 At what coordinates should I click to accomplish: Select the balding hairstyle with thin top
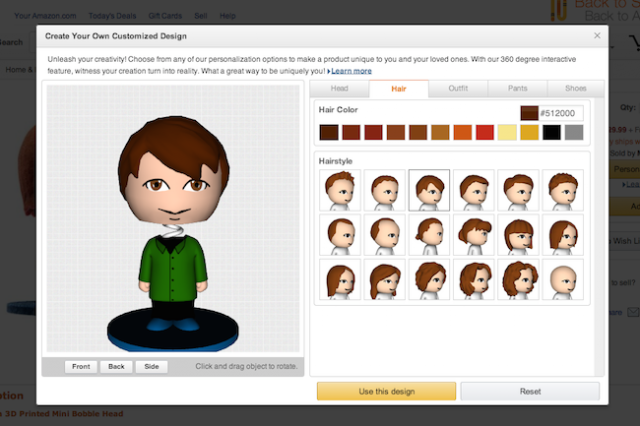384,235
